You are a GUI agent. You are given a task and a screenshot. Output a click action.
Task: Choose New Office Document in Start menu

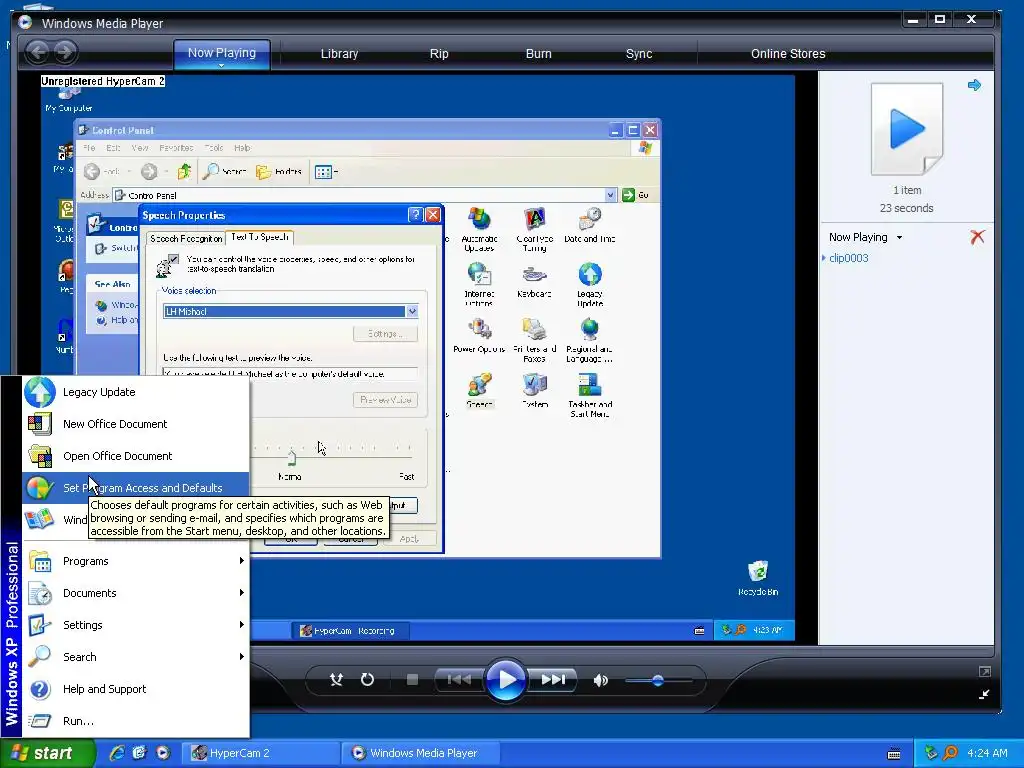pyautogui.click(x=136, y=424)
